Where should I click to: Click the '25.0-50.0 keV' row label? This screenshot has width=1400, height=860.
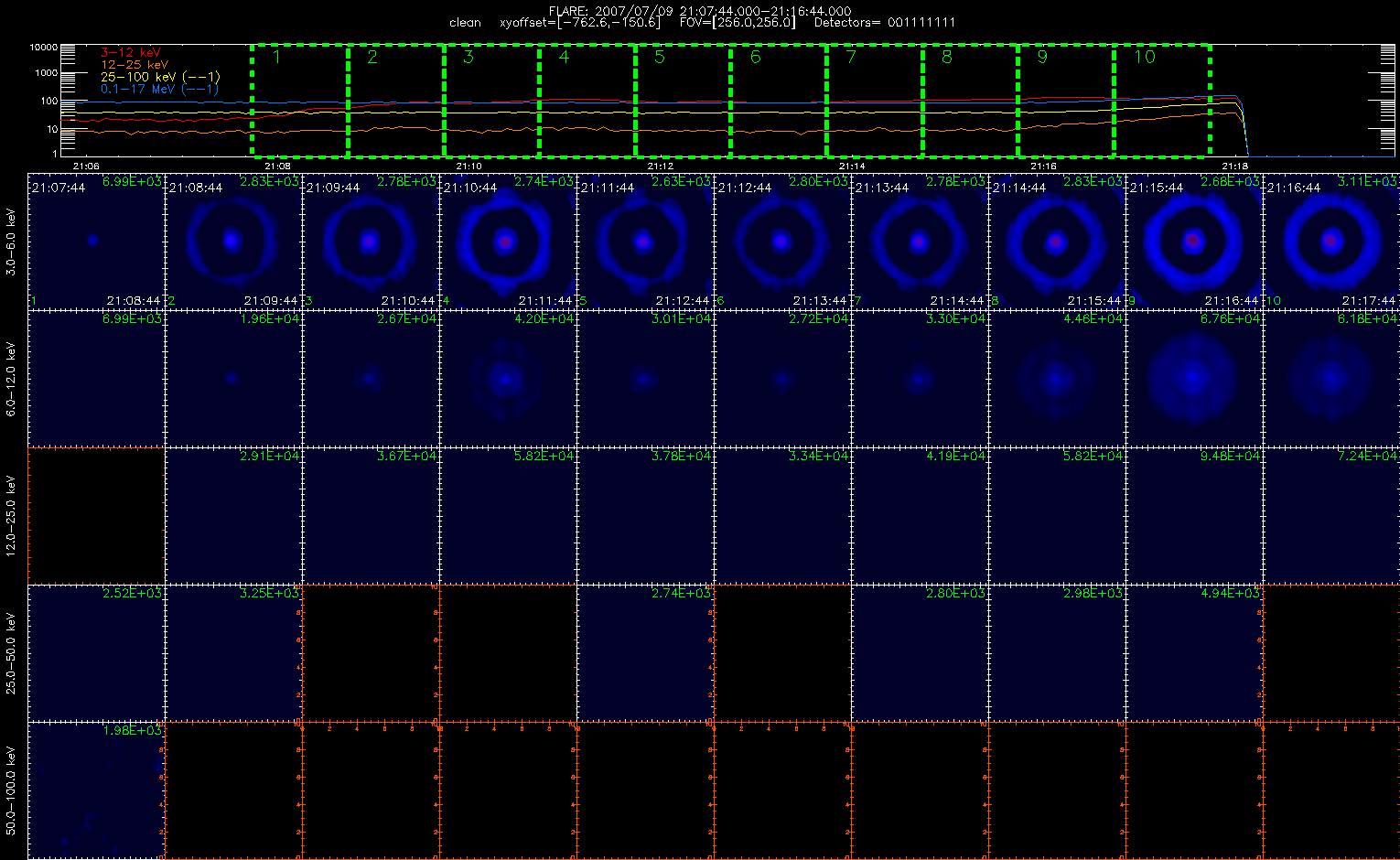pos(11,653)
